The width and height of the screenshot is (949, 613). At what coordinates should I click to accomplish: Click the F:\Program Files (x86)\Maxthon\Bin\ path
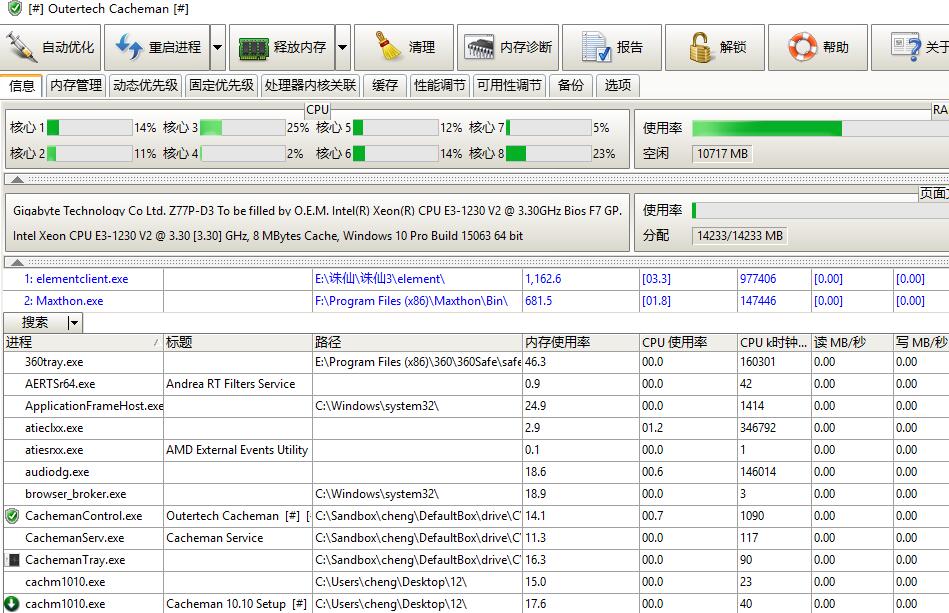click(x=412, y=301)
